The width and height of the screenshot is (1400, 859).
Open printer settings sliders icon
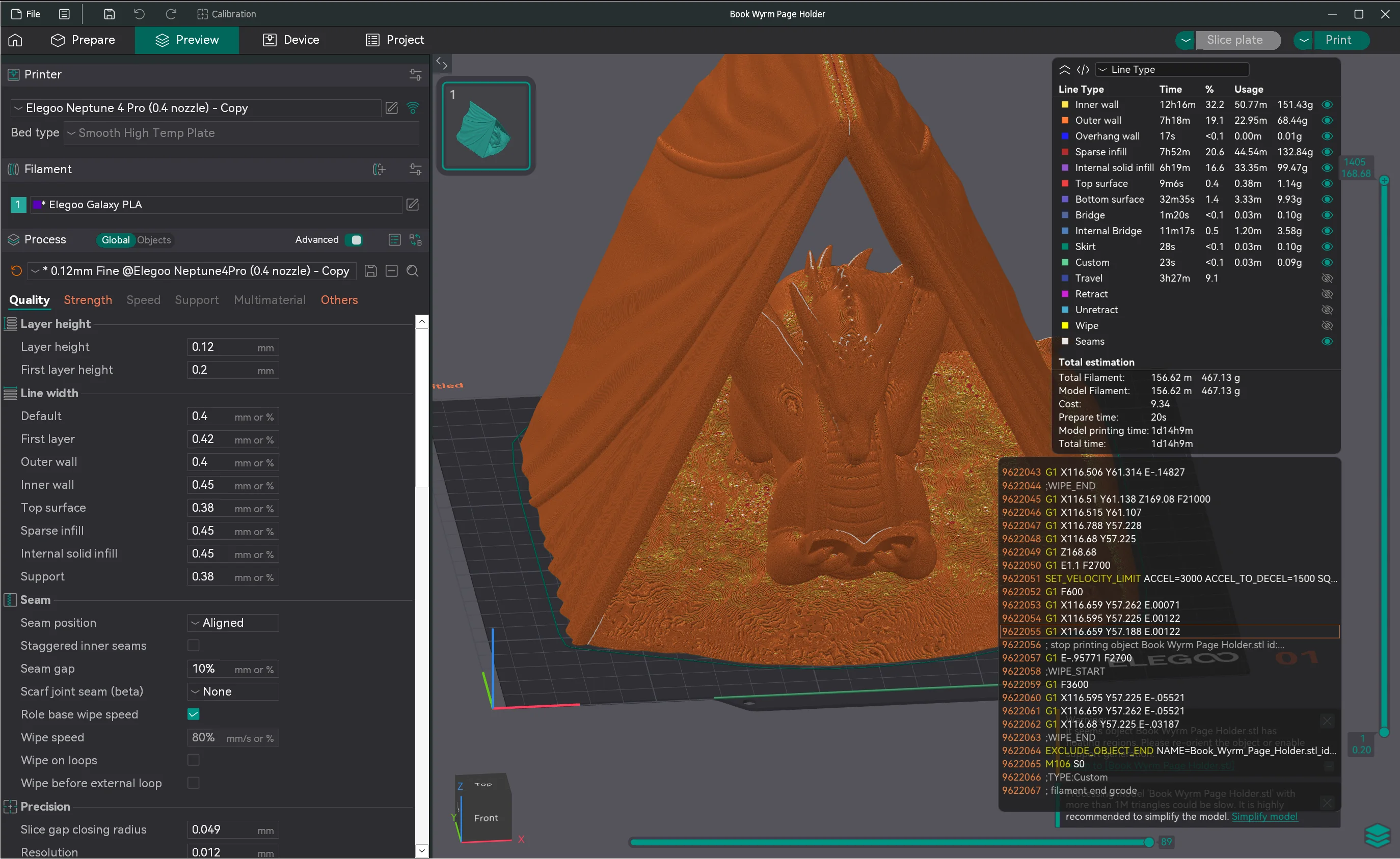416,74
